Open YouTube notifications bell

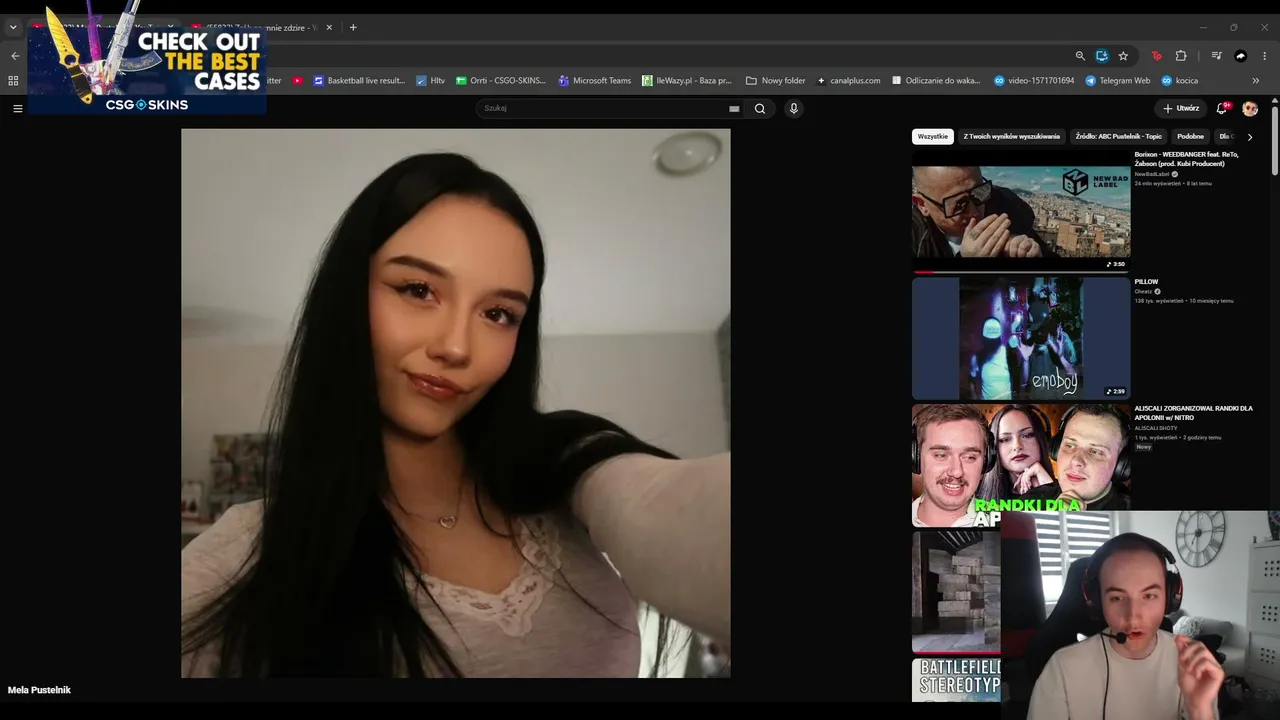pyautogui.click(x=1222, y=108)
